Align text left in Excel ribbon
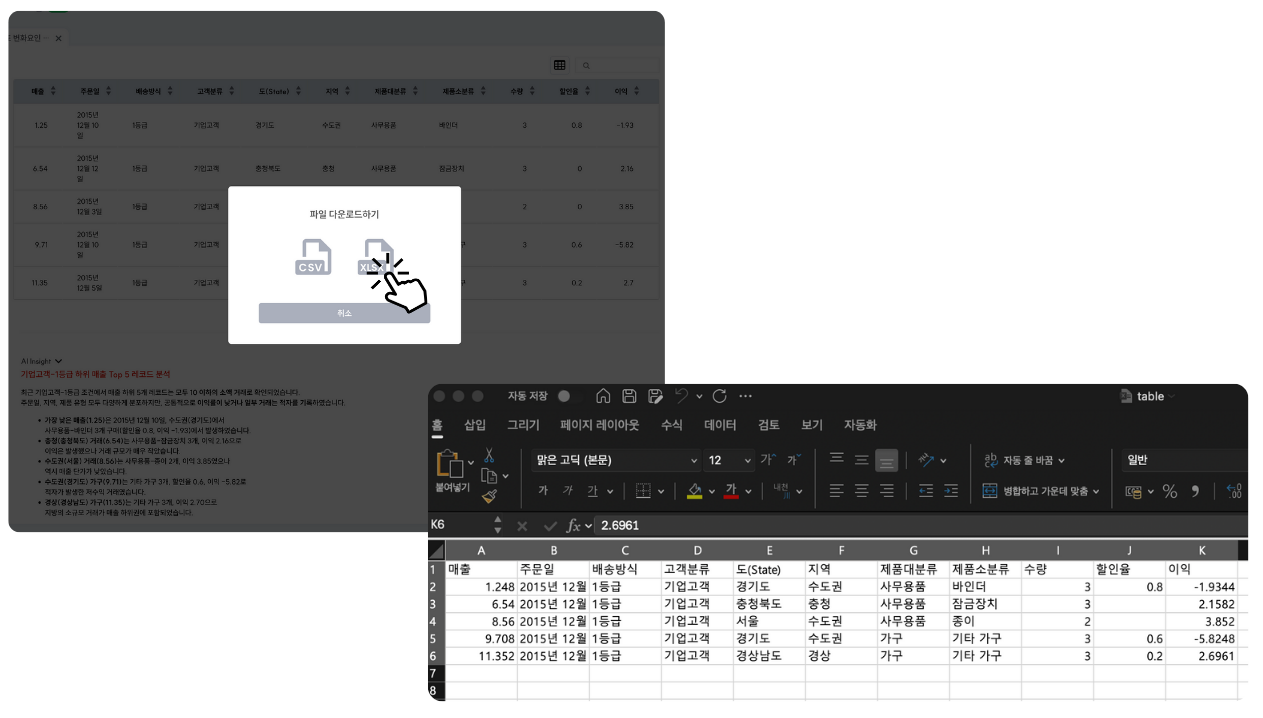The width and height of the screenshot is (1263, 718). pyautogui.click(x=837, y=491)
